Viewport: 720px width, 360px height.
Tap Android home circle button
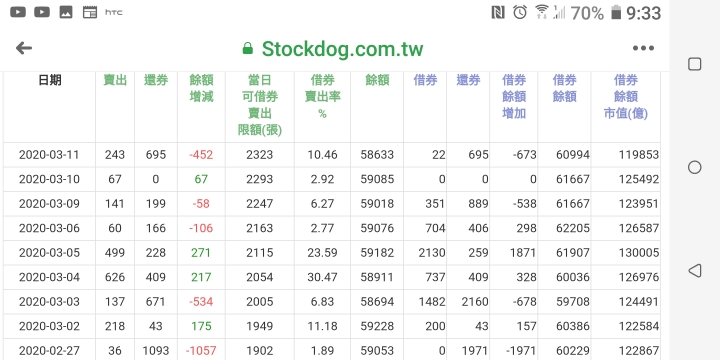[695, 167]
